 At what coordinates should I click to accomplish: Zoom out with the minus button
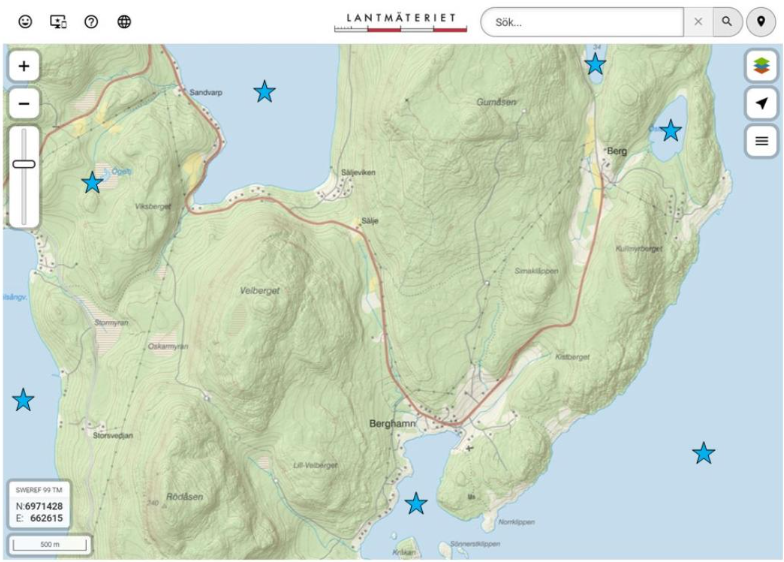click(x=24, y=102)
